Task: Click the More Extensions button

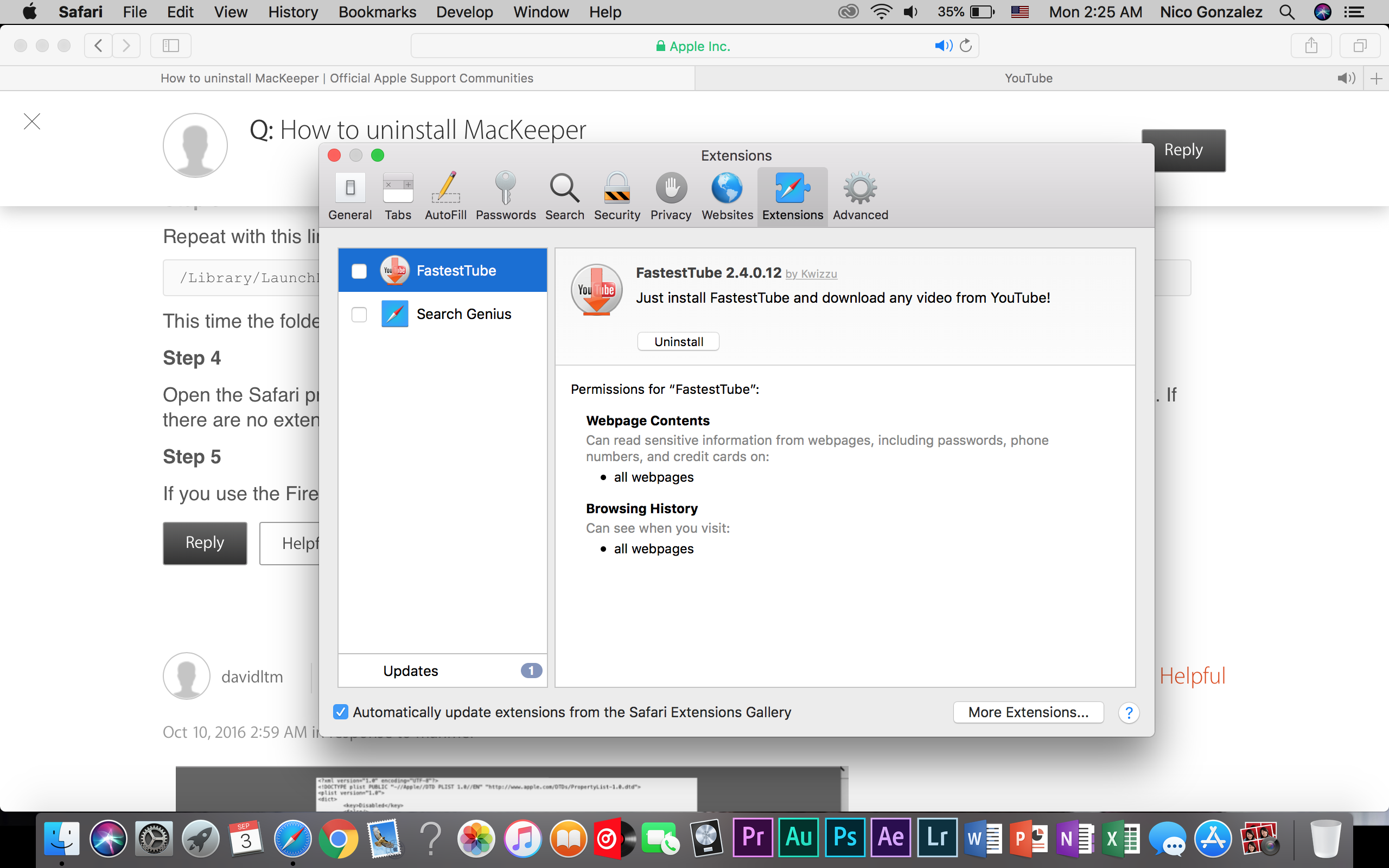Action: coord(1028,712)
